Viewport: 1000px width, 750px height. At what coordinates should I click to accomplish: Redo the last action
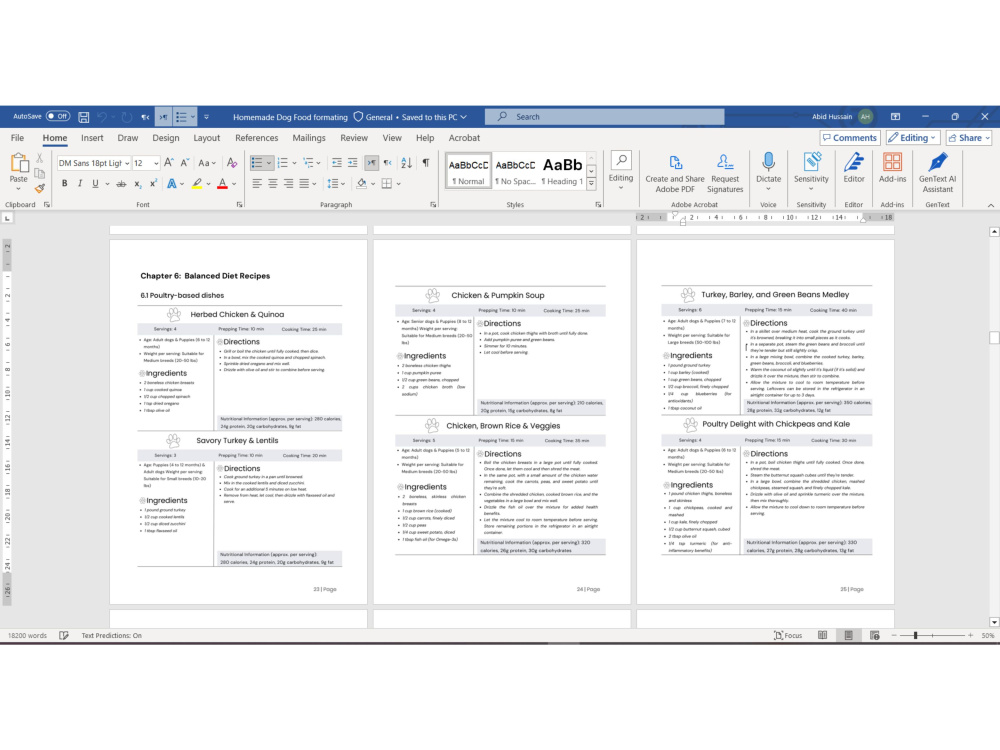pos(126,117)
